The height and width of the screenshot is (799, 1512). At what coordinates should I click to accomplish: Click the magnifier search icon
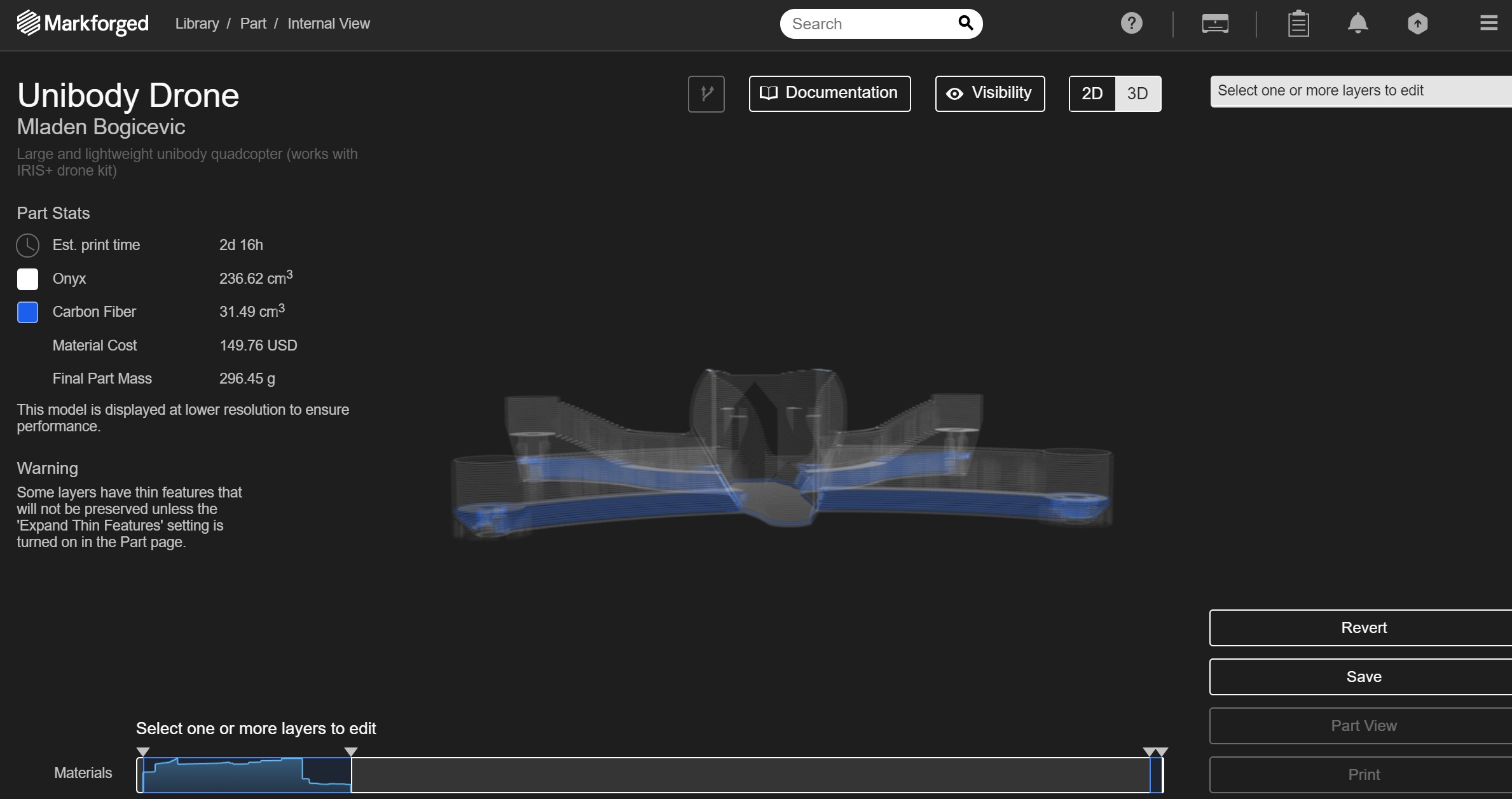(x=965, y=24)
